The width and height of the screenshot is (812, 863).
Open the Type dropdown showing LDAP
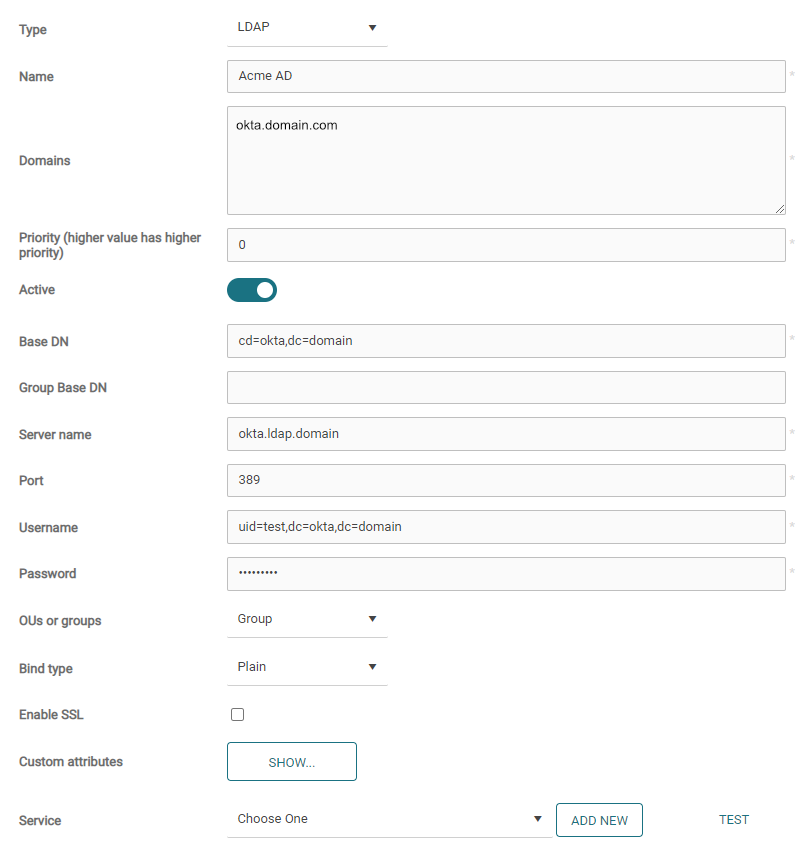coord(307,28)
